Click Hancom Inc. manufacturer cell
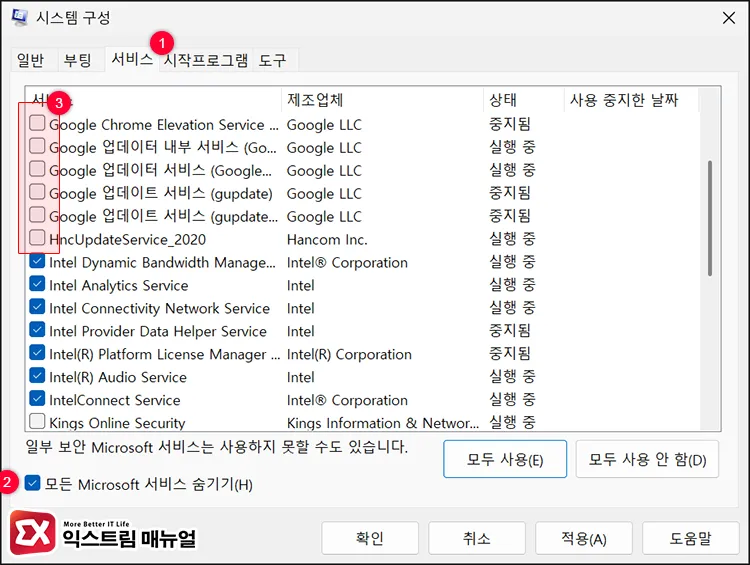Viewport: 750px width, 565px height. [x=327, y=239]
